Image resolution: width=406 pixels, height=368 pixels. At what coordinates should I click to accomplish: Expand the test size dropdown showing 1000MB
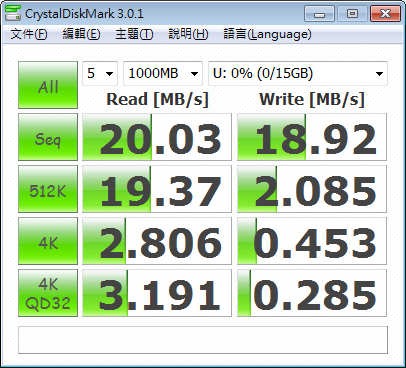coord(163,73)
